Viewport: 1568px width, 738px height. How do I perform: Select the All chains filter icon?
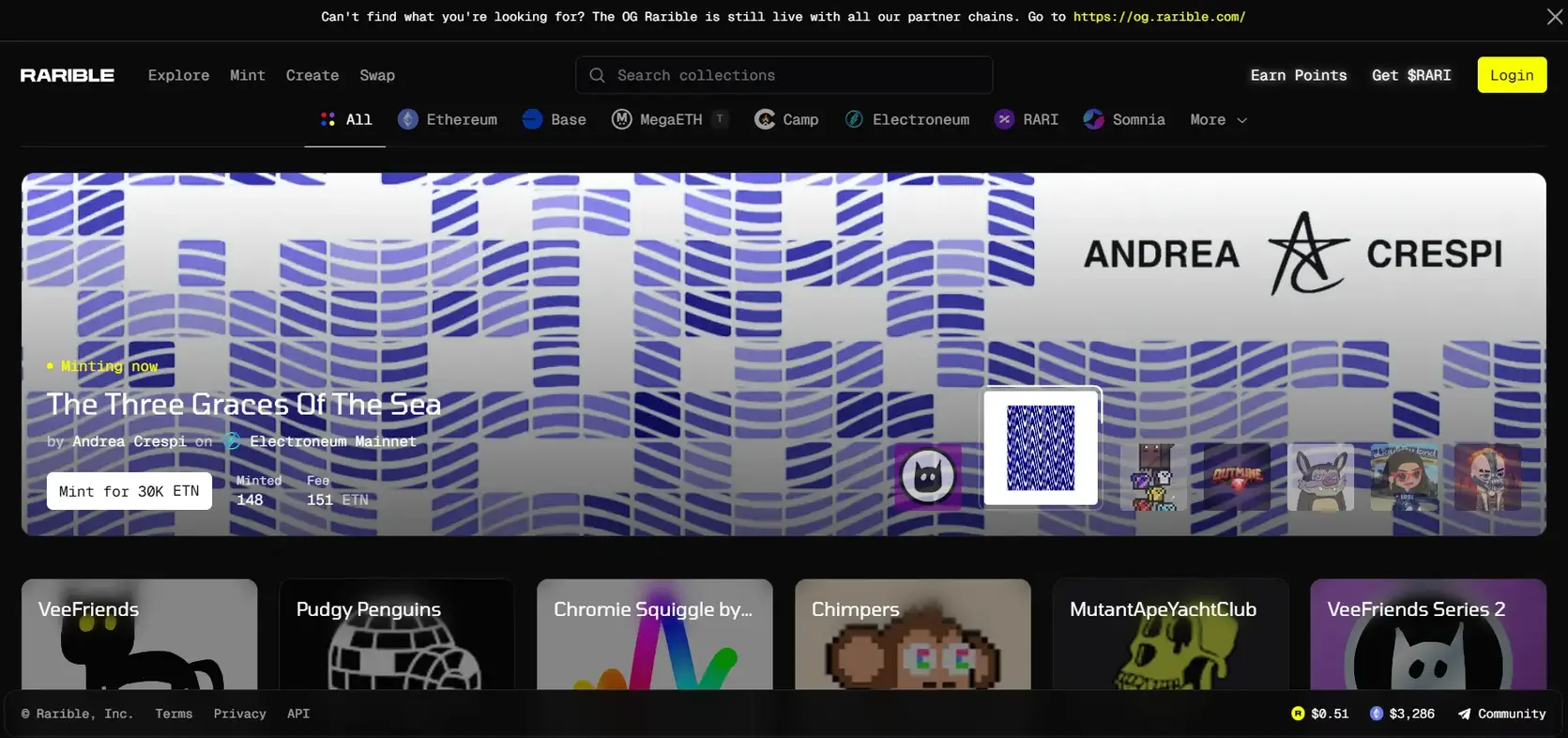pos(327,119)
